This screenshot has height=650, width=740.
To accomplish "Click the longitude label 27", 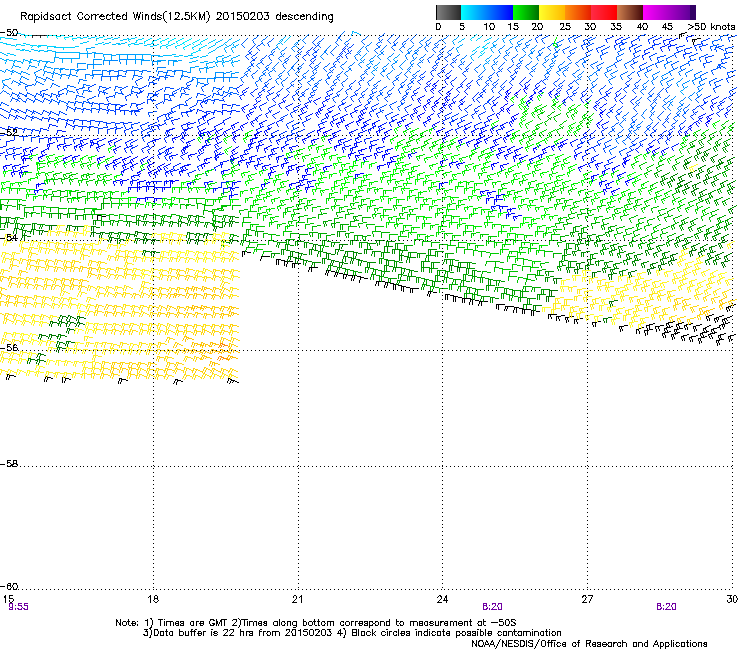I will (587, 599).
